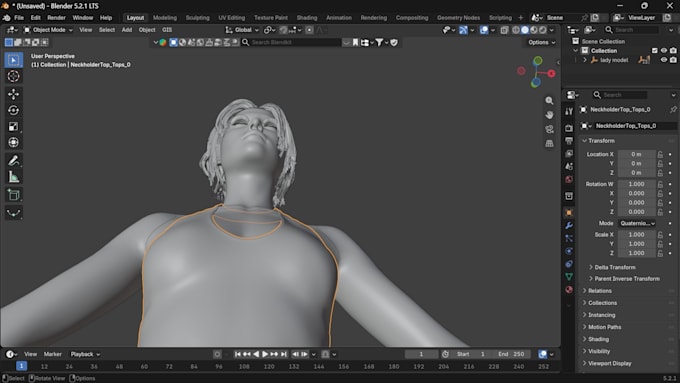Select the Move tool
This screenshot has width=680, height=383.
[x=13, y=94]
